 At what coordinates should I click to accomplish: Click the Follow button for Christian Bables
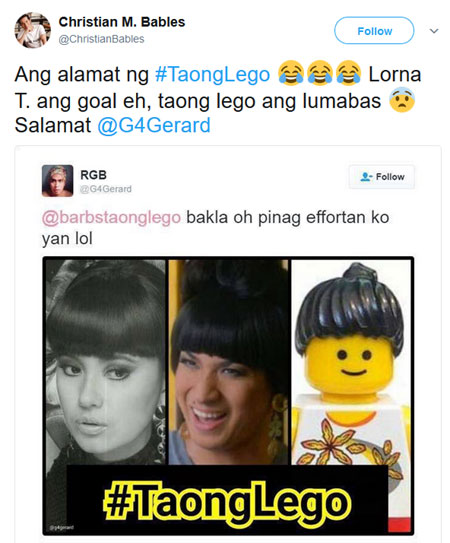pos(374,30)
